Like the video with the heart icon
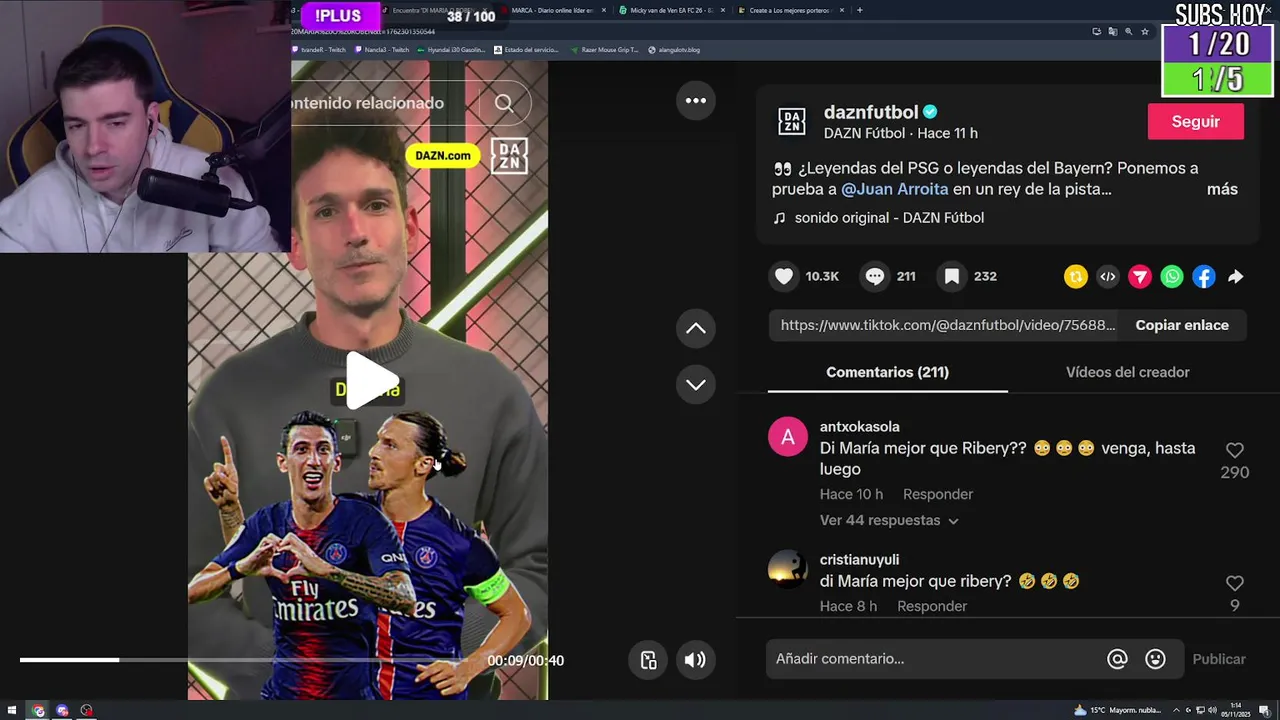This screenshot has width=1280, height=720. 784,276
